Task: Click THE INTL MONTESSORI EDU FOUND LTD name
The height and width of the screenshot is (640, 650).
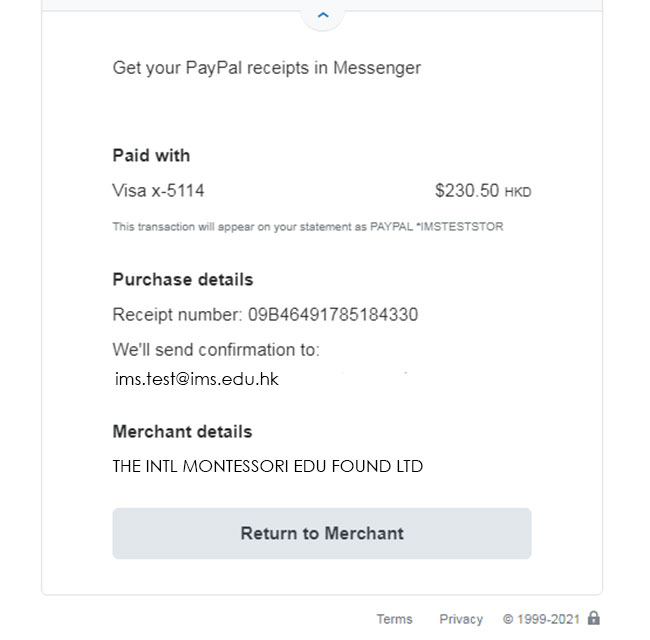Action: coord(268,466)
